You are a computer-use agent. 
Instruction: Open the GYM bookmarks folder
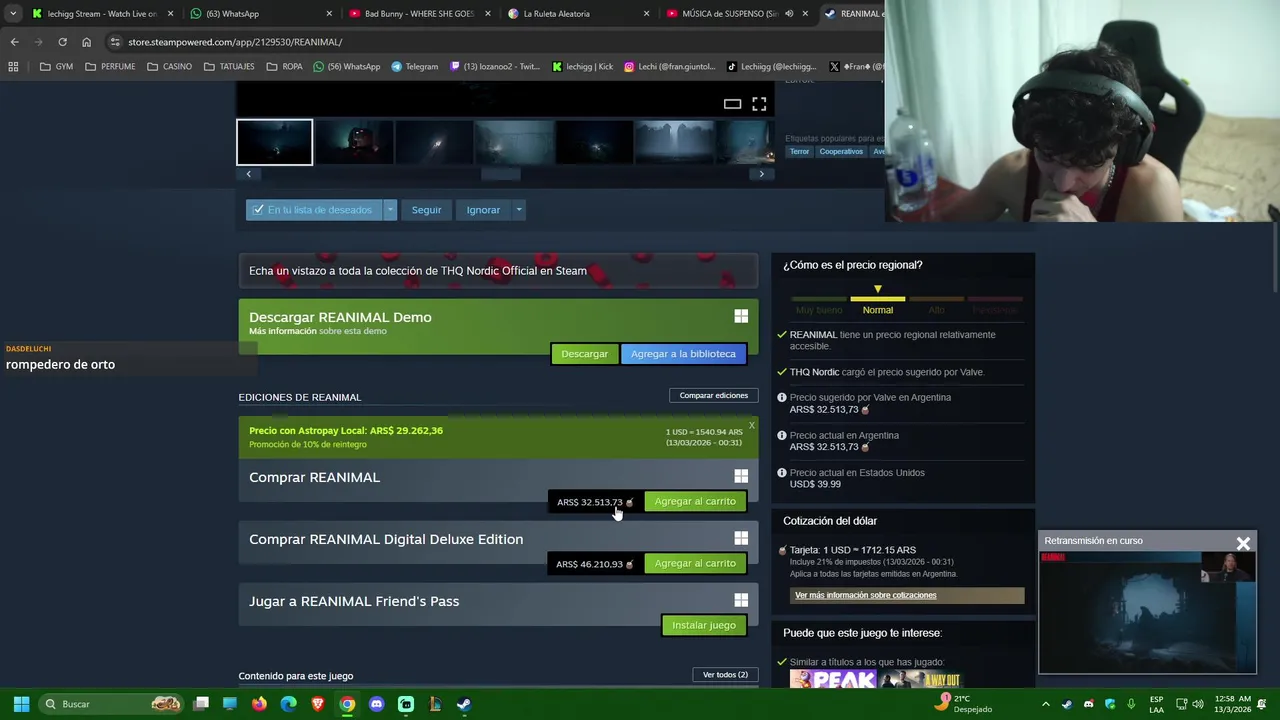[56, 67]
